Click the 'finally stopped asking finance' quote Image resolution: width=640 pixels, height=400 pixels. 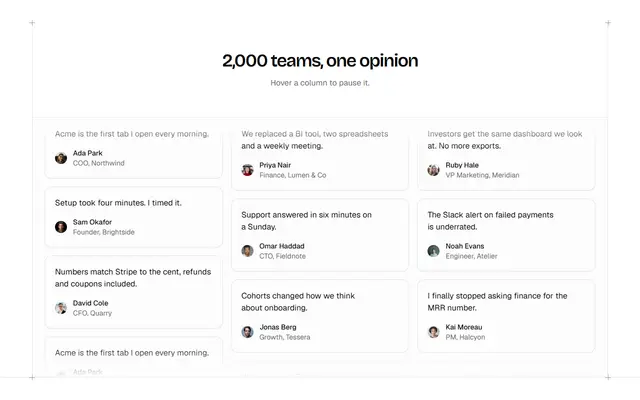point(498,302)
